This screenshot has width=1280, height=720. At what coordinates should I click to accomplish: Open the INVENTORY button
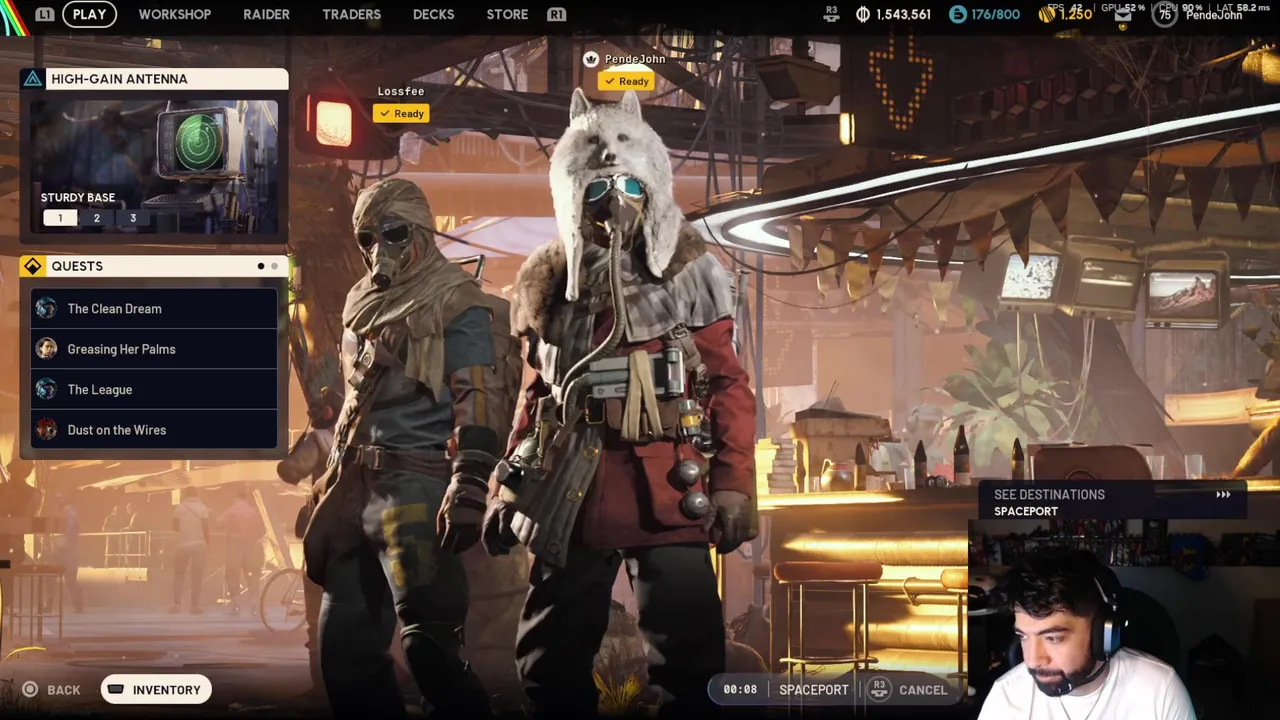point(156,690)
